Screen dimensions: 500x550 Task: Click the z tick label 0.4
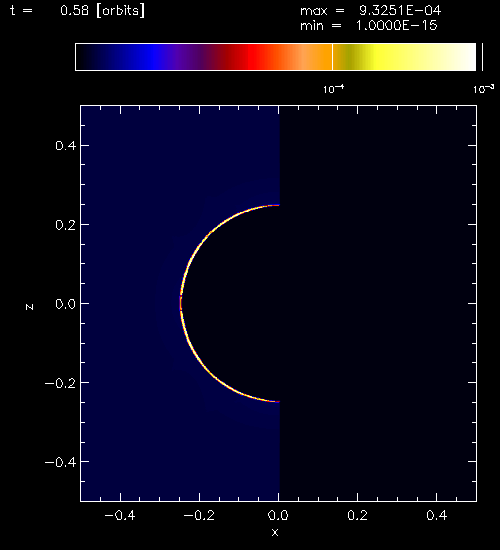click(x=65, y=146)
